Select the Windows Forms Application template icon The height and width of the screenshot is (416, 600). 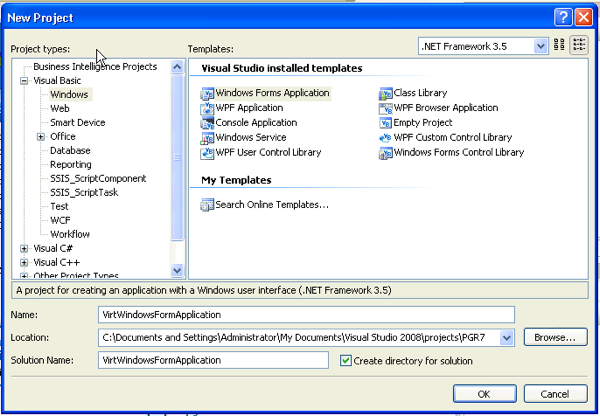pyautogui.click(x=208, y=93)
